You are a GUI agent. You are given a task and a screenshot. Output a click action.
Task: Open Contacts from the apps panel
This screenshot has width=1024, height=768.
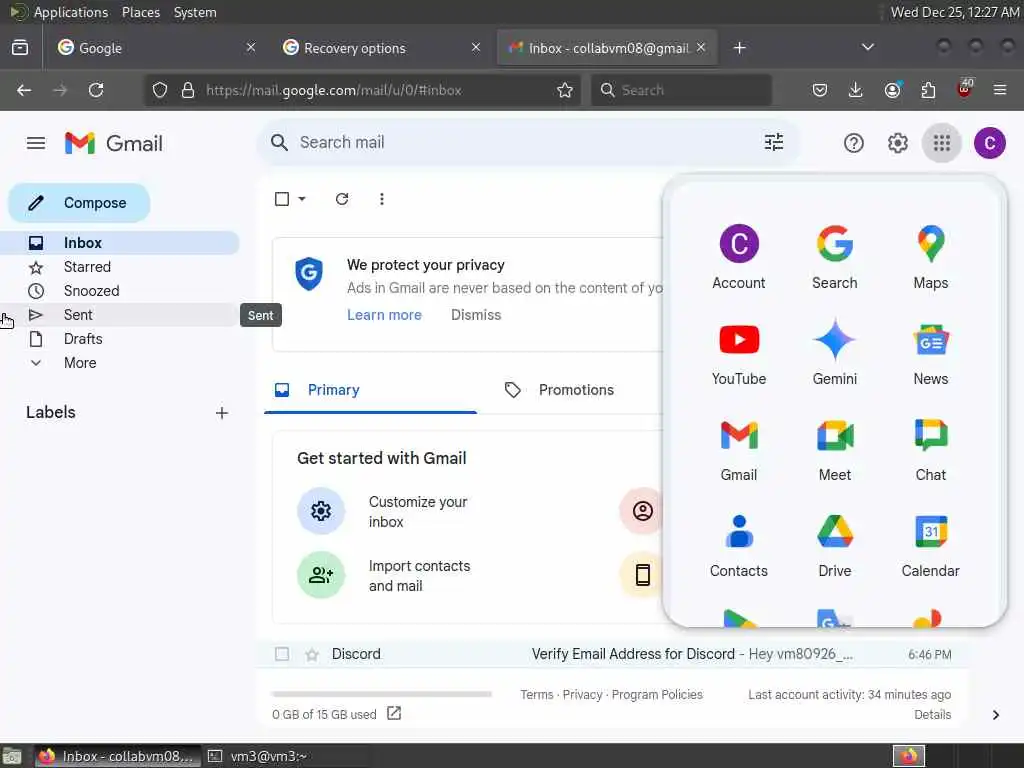click(x=739, y=545)
